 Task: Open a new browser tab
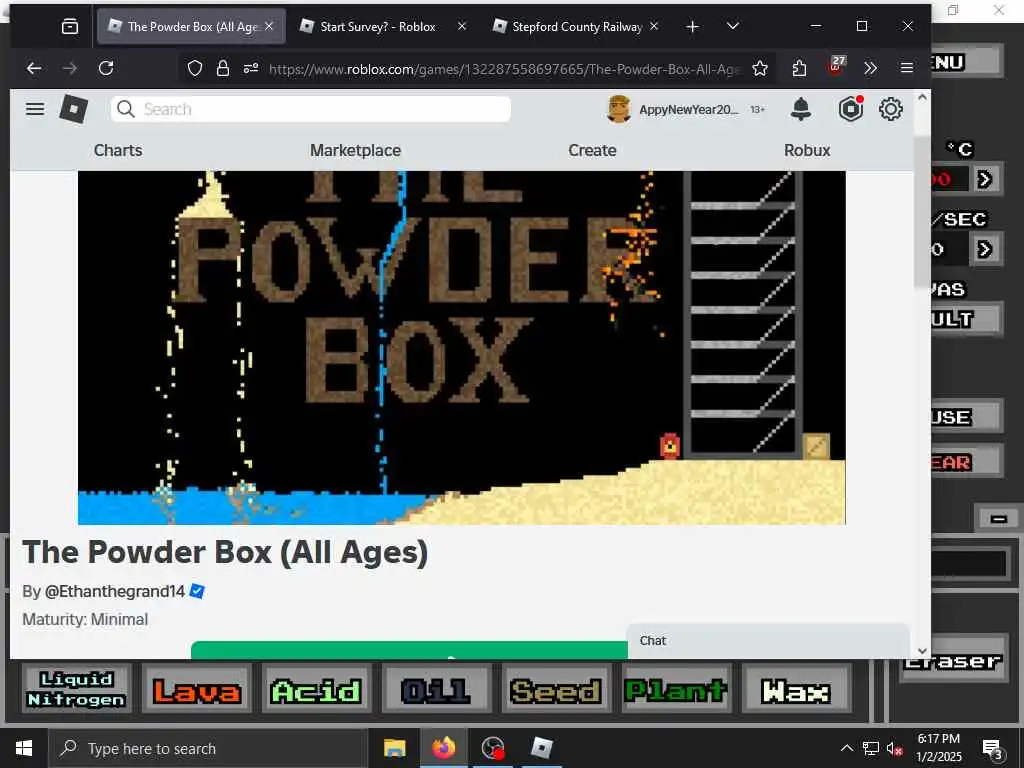pyautogui.click(x=692, y=27)
